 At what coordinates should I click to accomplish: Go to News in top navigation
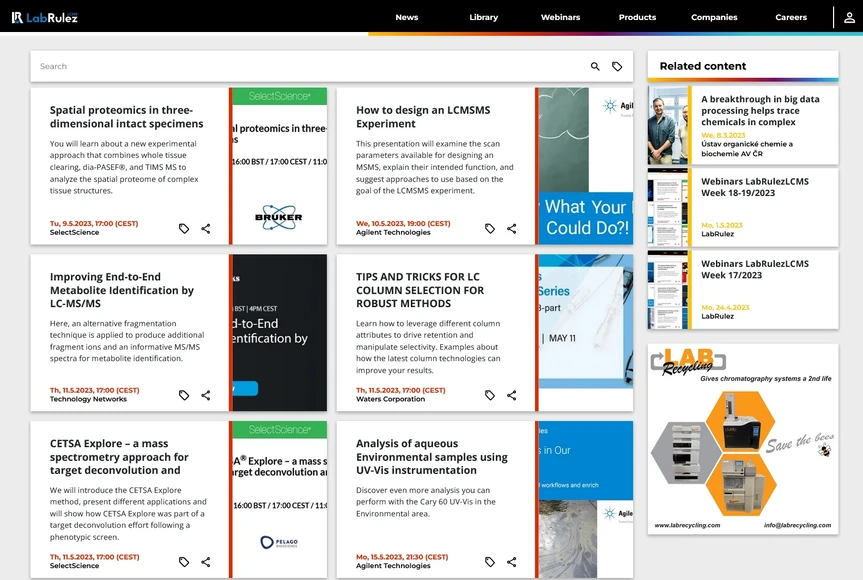click(x=407, y=17)
